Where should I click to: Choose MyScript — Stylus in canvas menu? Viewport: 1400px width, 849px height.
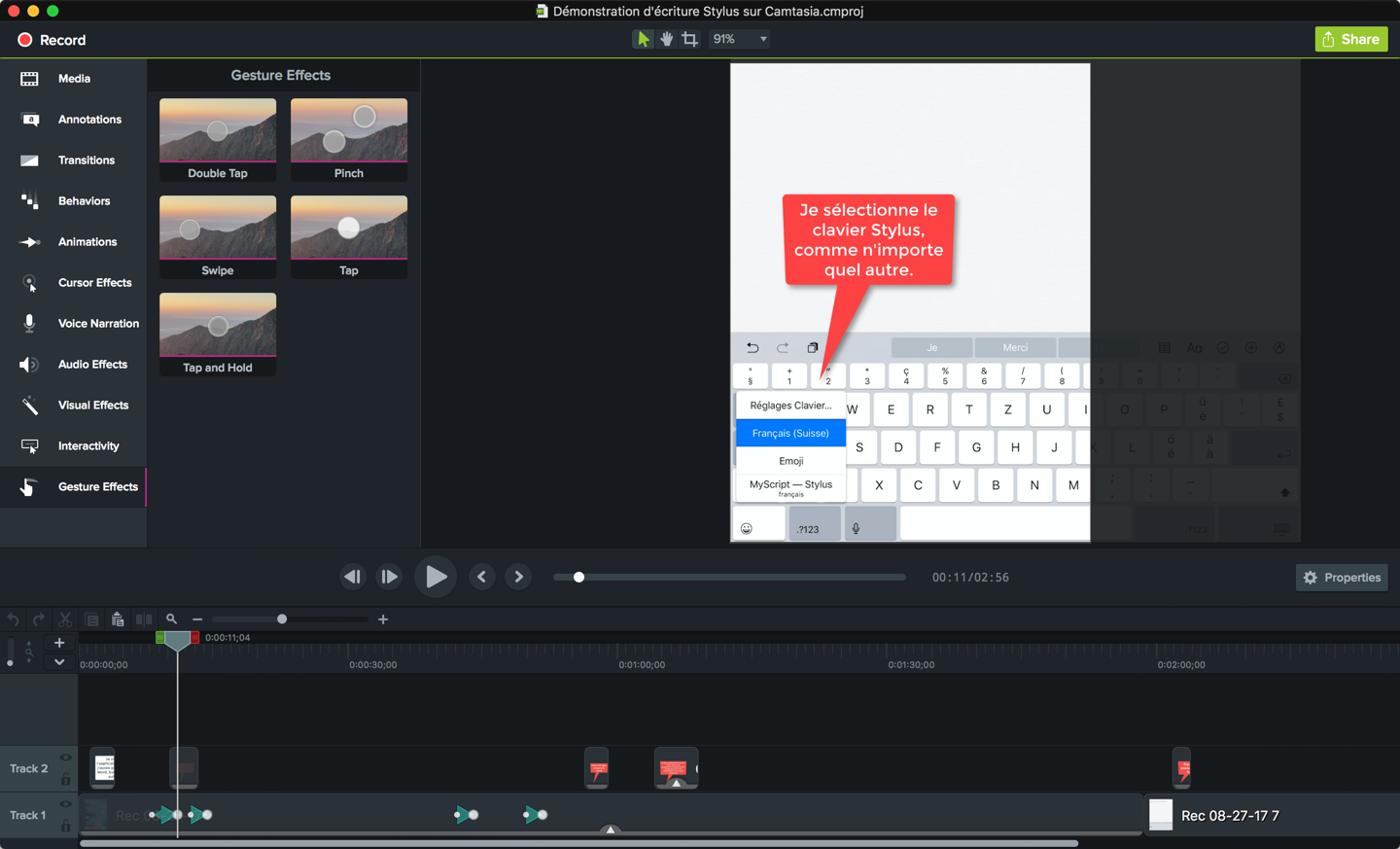(x=790, y=487)
